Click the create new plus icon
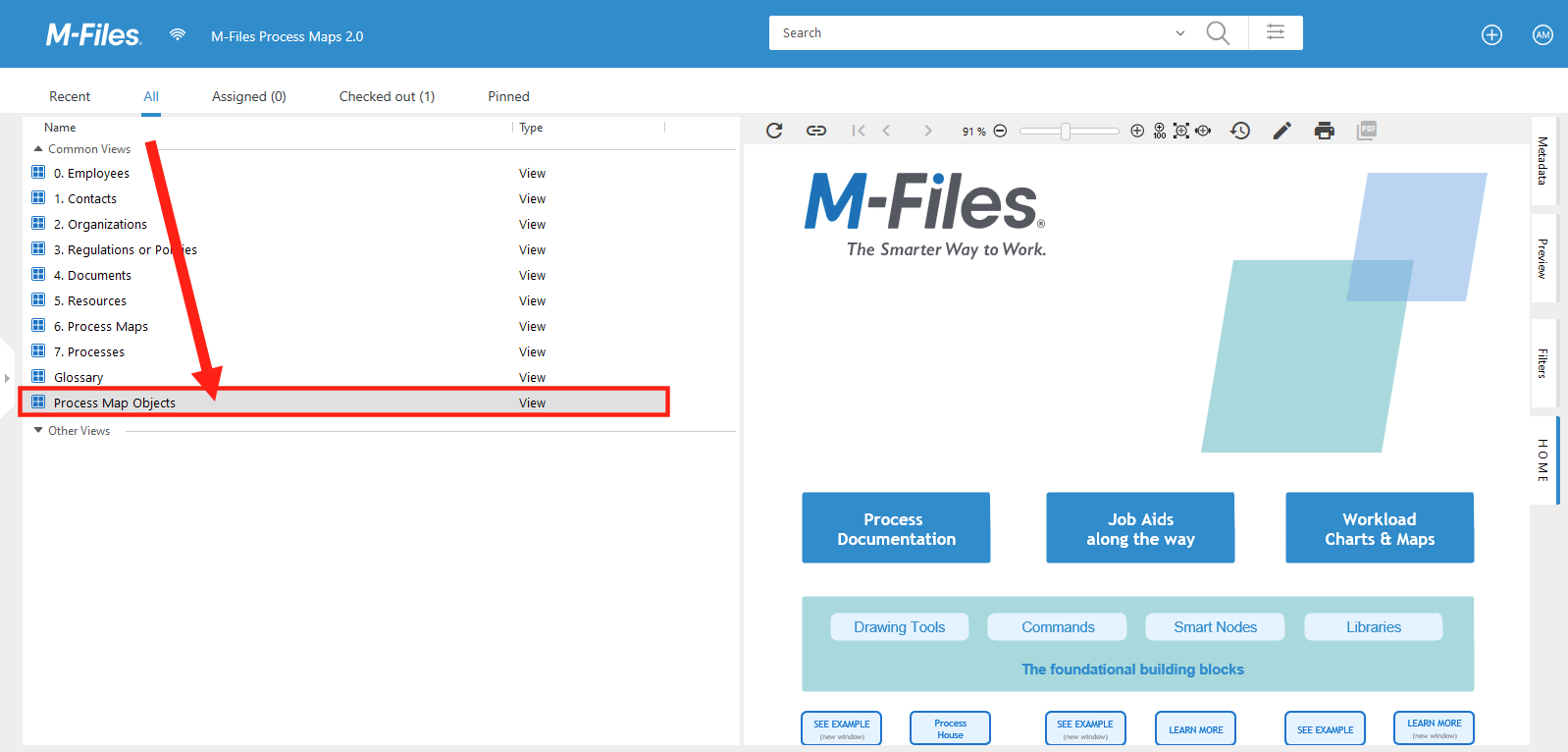Screen dimensions: 1568x752 (1491, 35)
